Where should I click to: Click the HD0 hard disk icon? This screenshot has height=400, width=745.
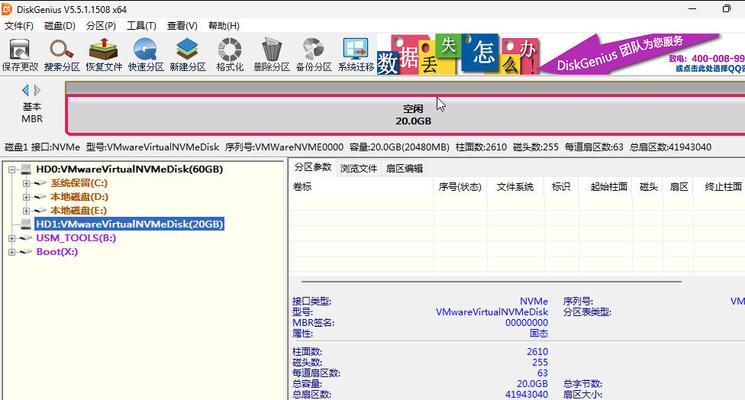26,169
